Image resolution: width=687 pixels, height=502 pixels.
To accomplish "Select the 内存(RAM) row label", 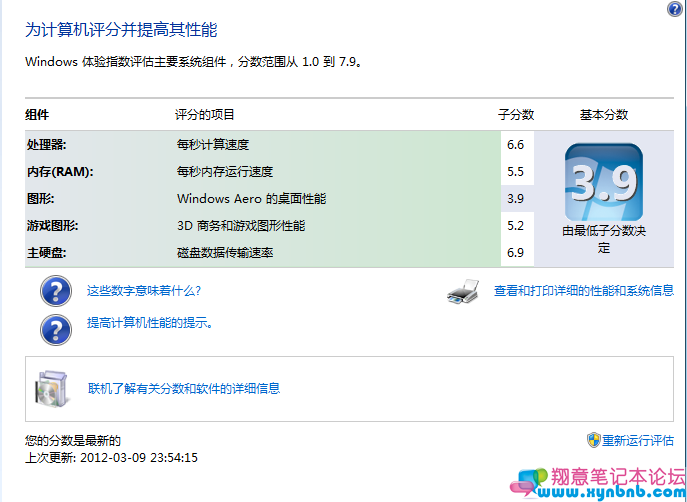I will click(x=60, y=172).
